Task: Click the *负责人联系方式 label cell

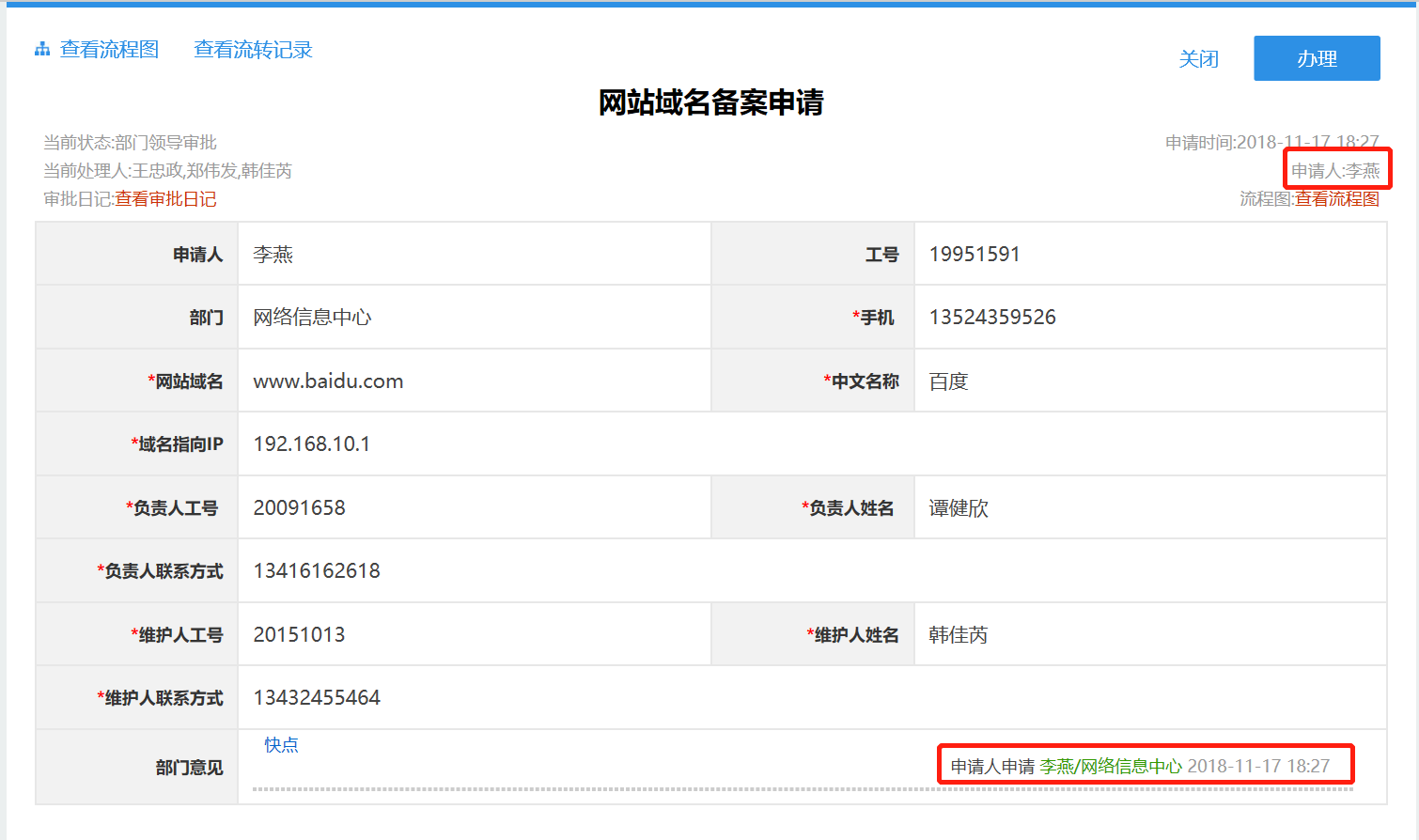Action: coord(137,570)
